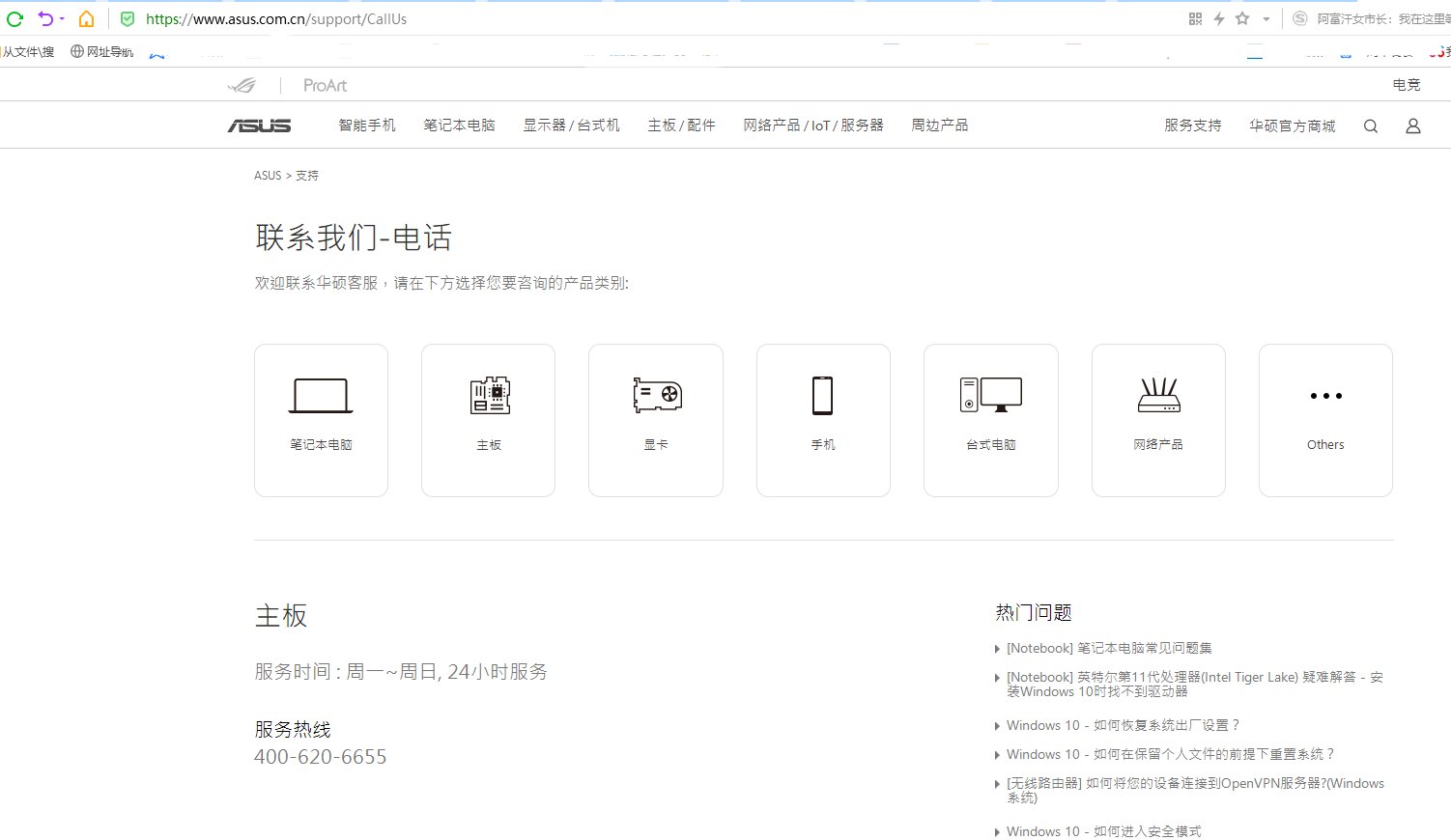
Task: Choose the 手机 phone category icon
Action: click(822, 396)
